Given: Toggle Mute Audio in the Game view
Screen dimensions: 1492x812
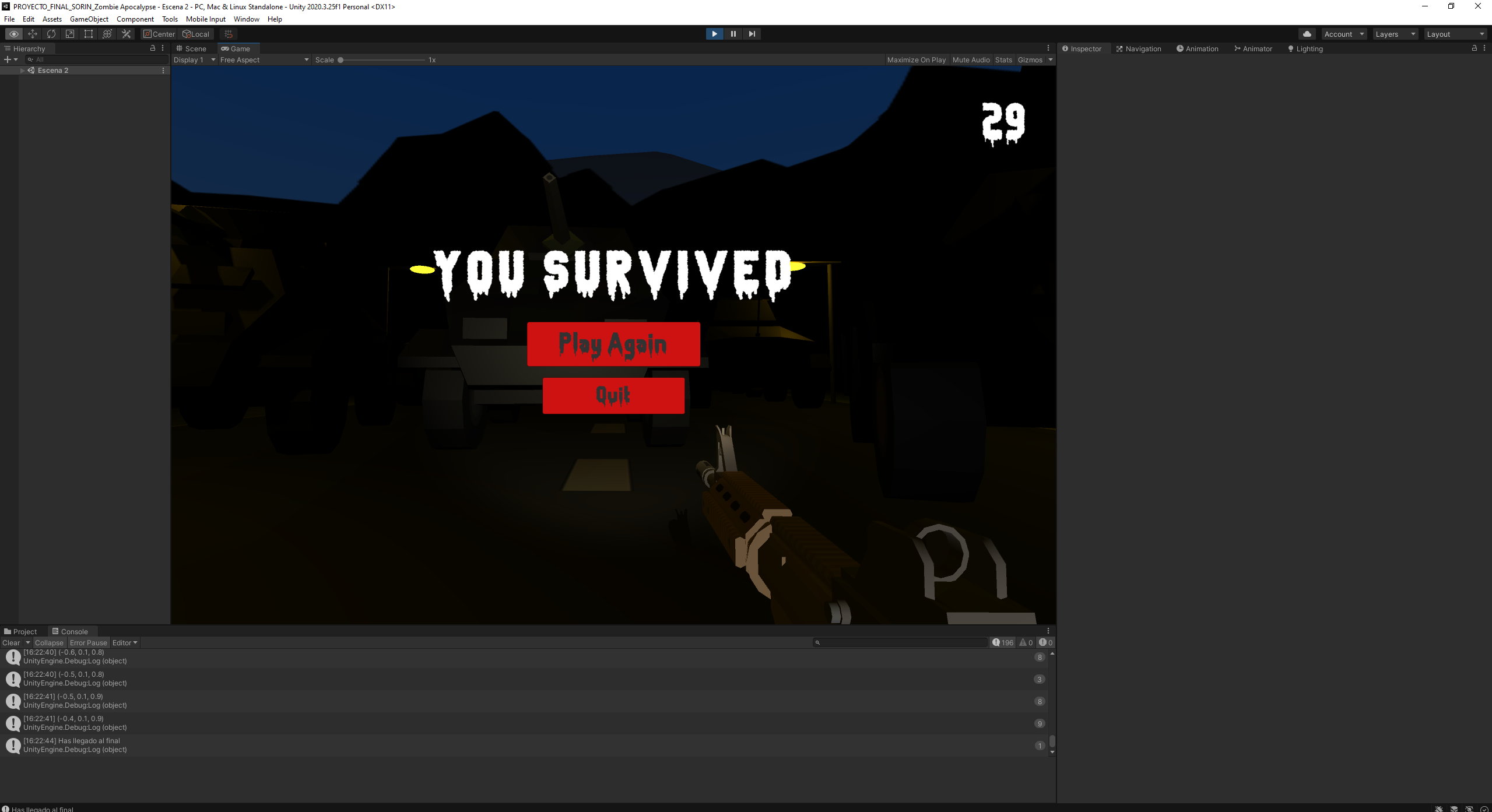Looking at the screenshot, I should pyautogui.click(x=971, y=59).
